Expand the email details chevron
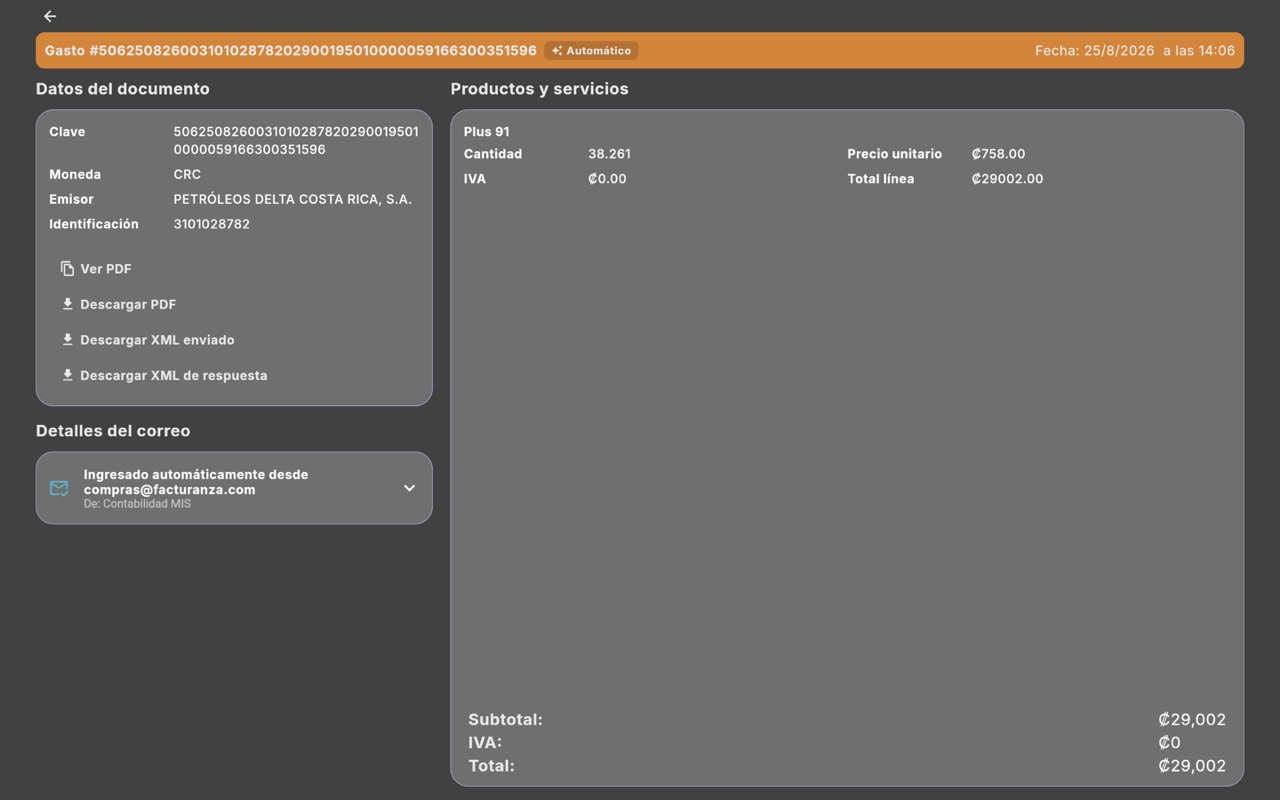Screen dimensions: 1280x800 [409, 488]
